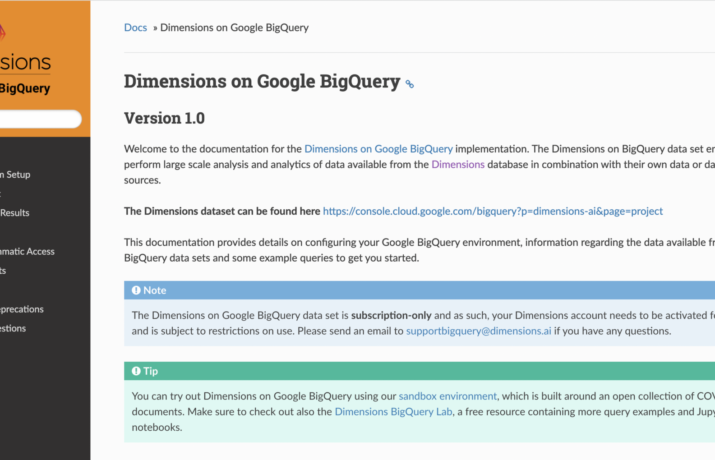Screen dimensions: 715x460
Task: Open the Setup item in sidebar navigation
Action: pyautogui.click(x=16, y=174)
